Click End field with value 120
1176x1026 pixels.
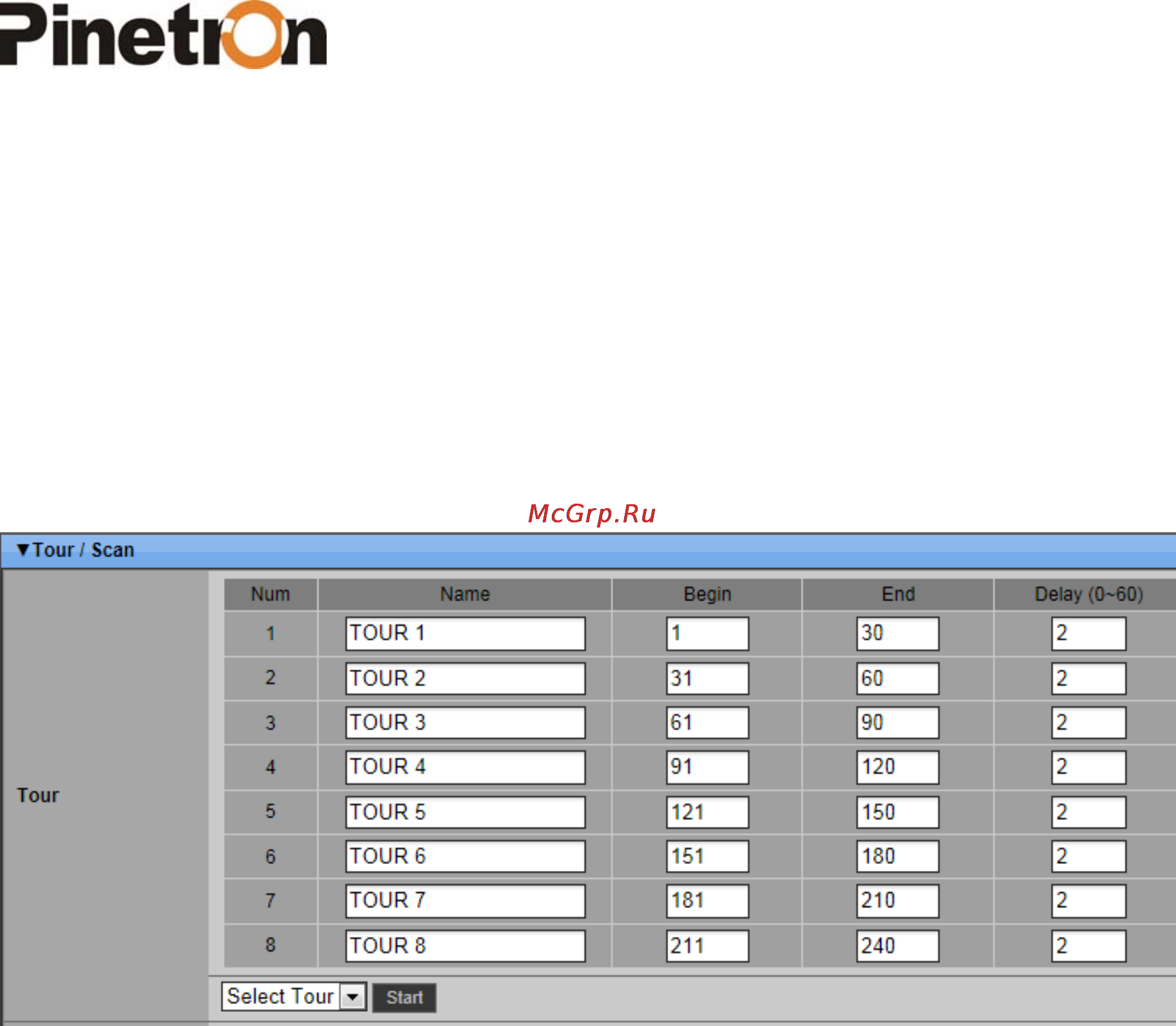click(x=898, y=767)
